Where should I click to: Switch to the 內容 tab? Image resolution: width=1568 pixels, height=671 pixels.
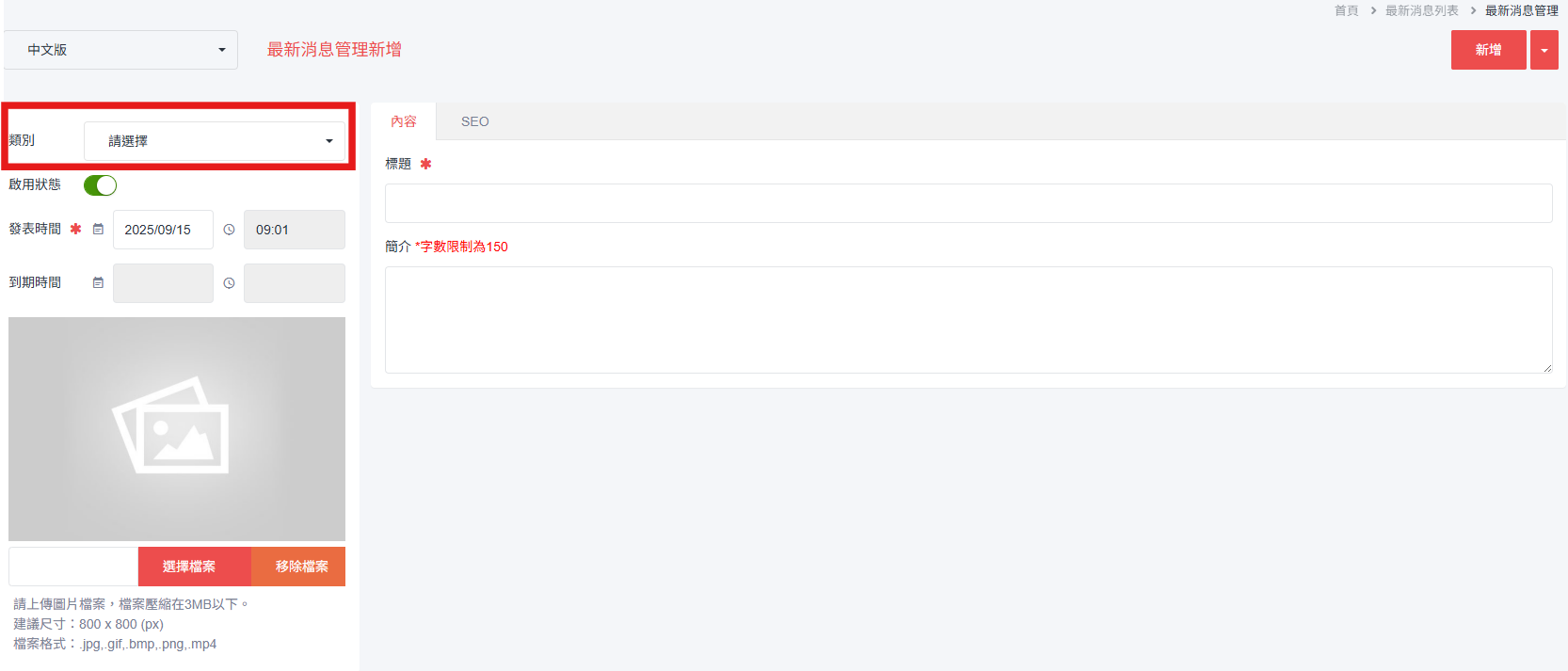pyautogui.click(x=404, y=121)
